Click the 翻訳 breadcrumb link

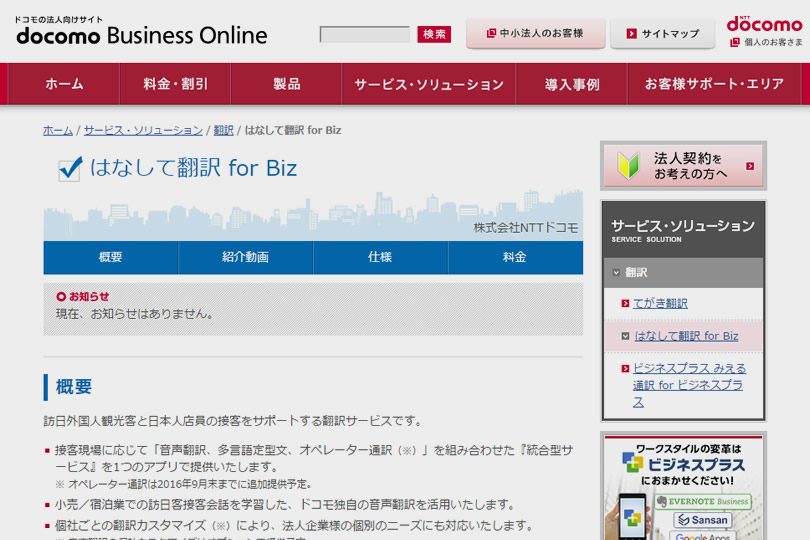223,130
